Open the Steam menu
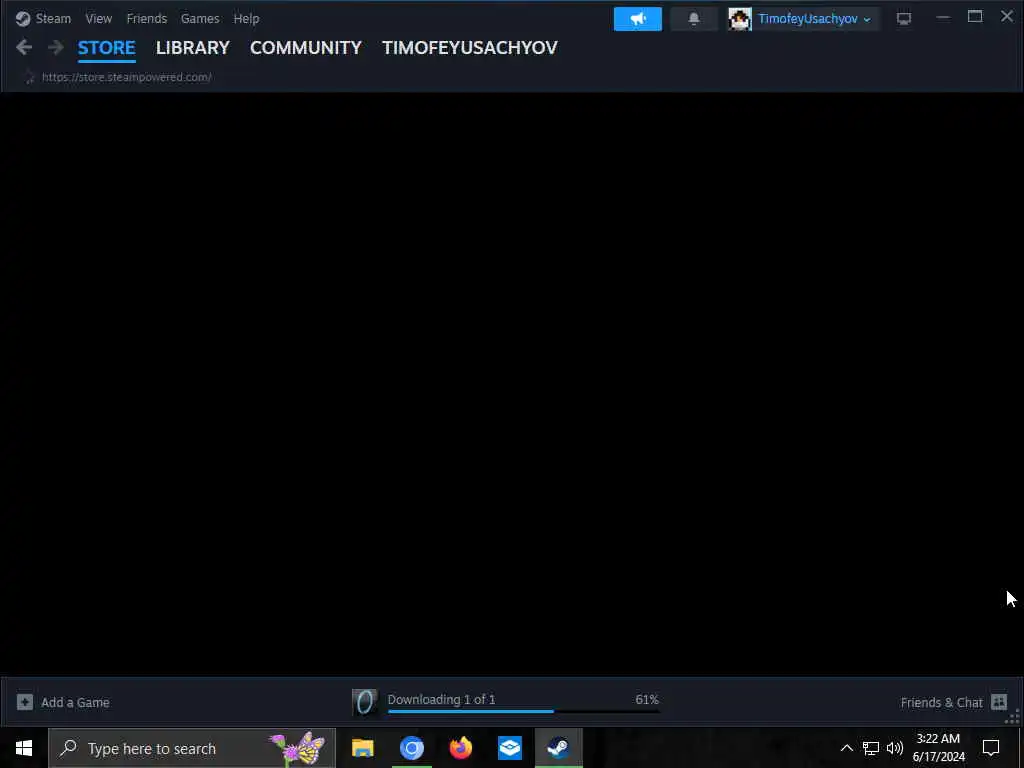This screenshot has width=1024, height=768. pos(53,18)
